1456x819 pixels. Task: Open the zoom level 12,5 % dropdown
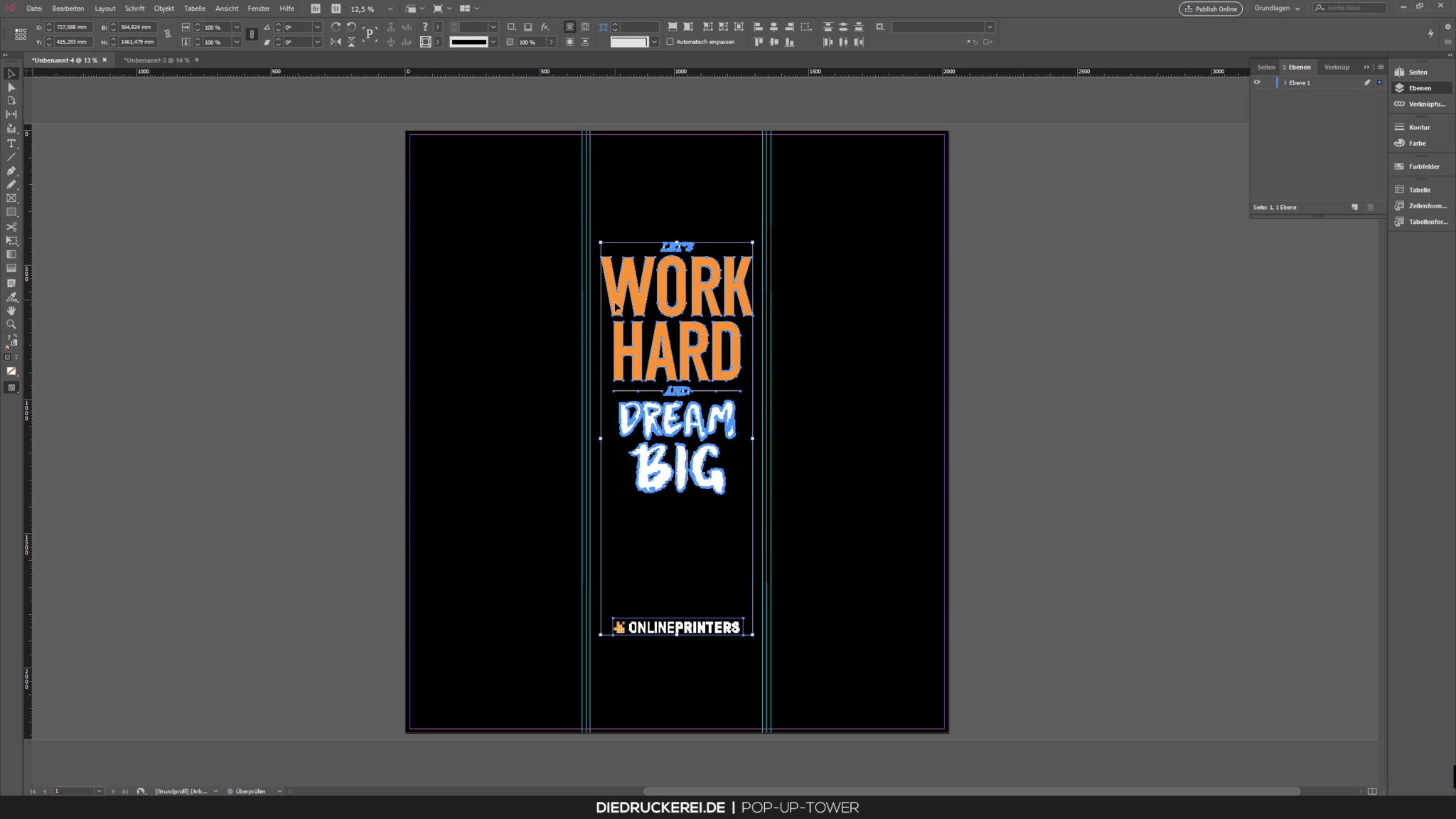pos(390,9)
